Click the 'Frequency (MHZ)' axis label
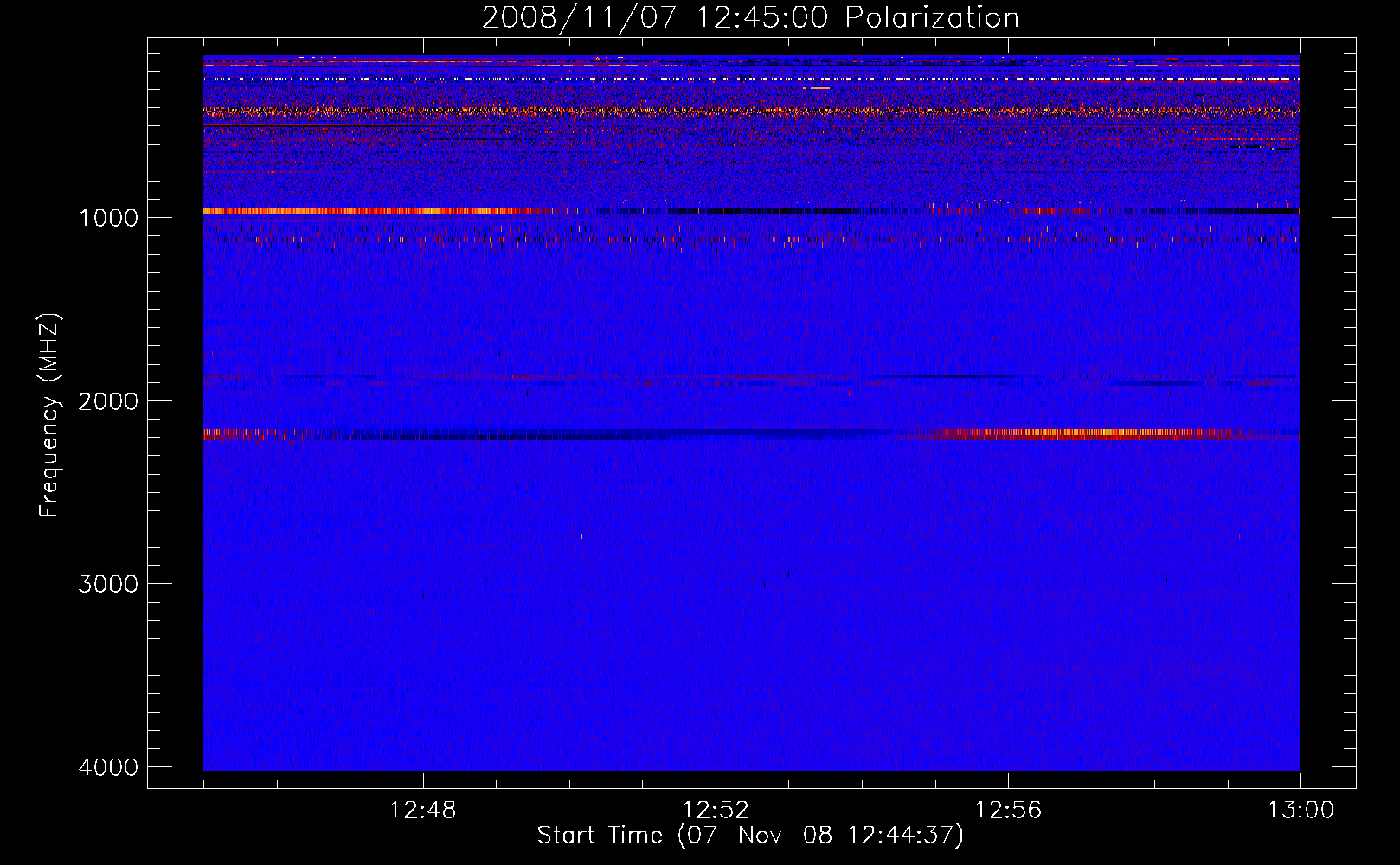This screenshot has width=1400, height=865. [x=49, y=415]
